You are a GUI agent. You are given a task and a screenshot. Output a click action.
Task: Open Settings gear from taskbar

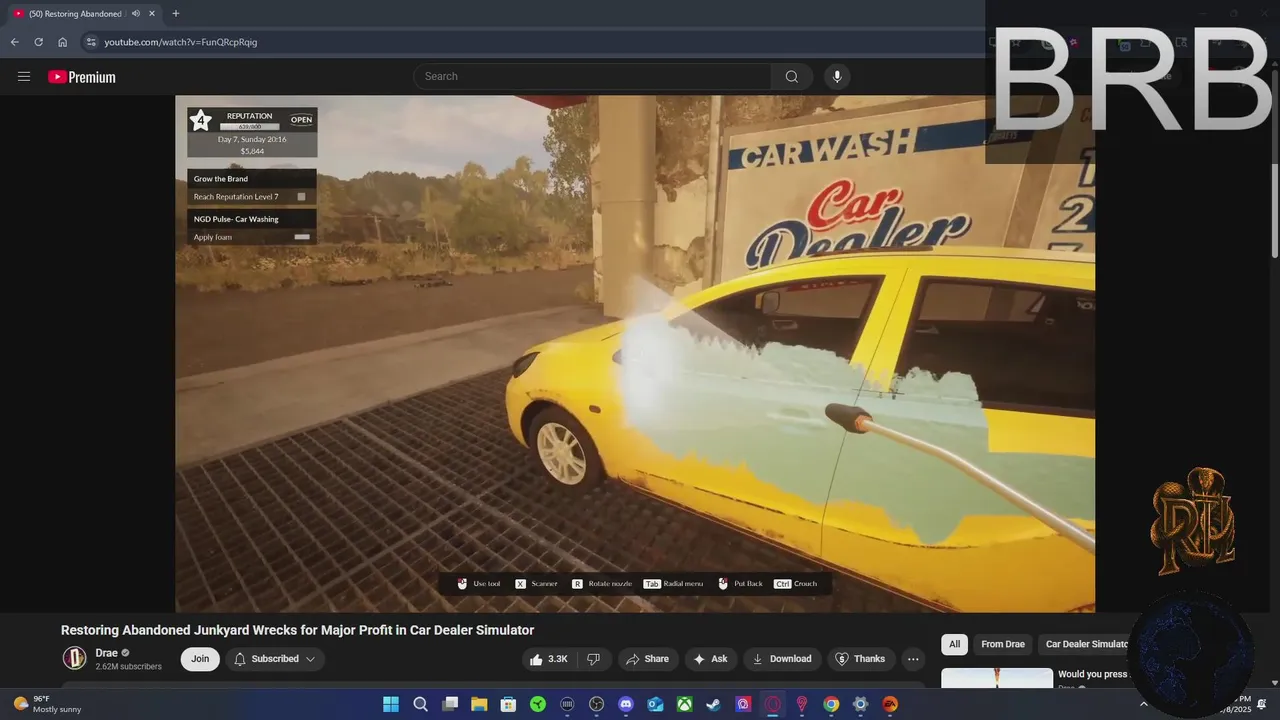click(x=860, y=704)
